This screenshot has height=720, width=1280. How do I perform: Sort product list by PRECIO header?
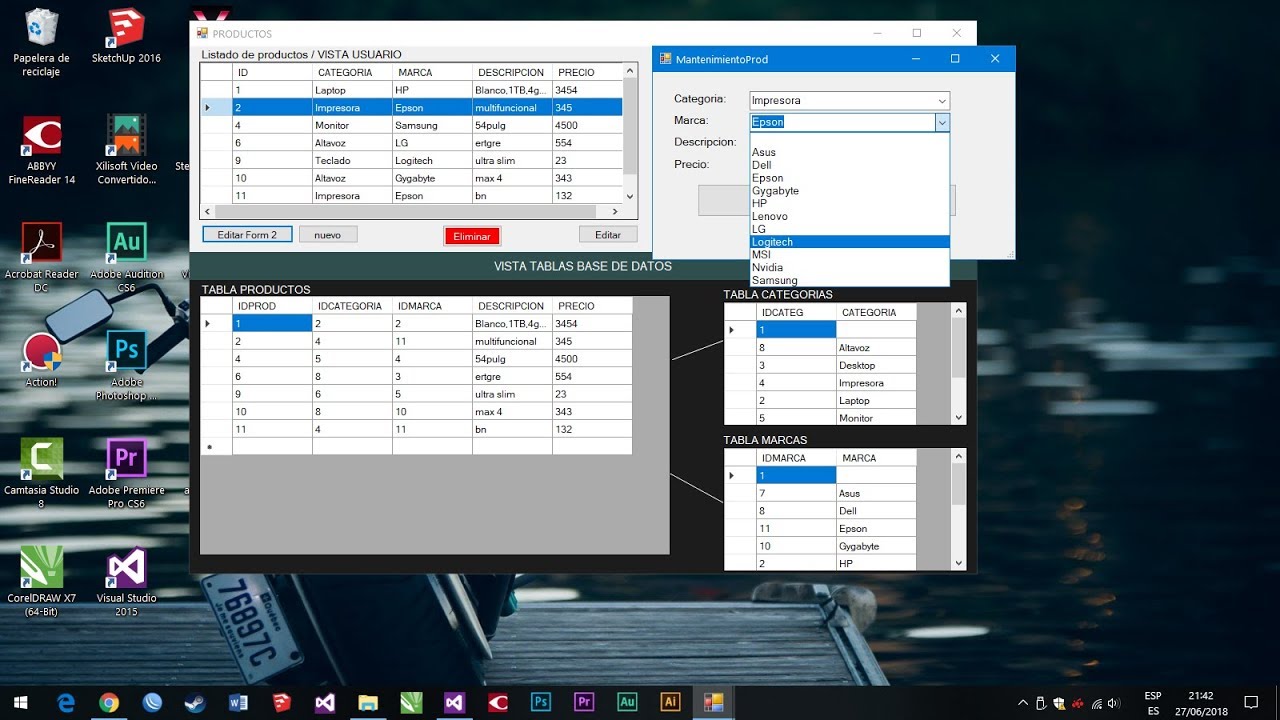(x=587, y=72)
